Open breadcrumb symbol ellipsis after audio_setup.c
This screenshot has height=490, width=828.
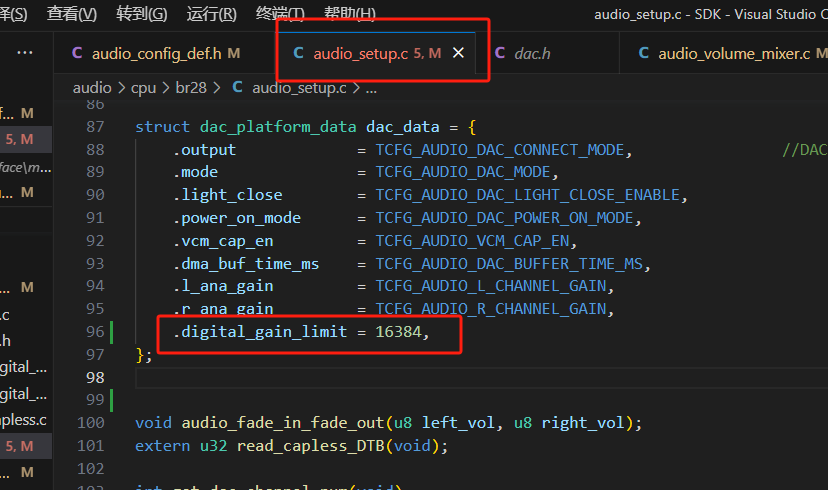pos(371,89)
